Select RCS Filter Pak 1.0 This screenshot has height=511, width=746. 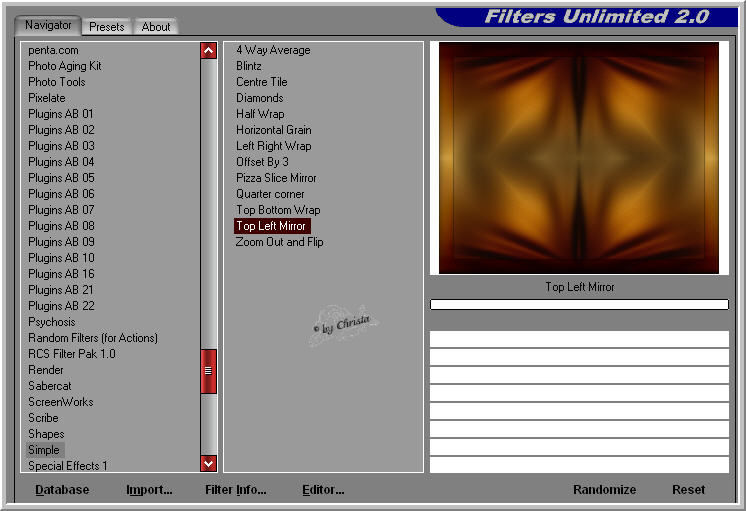pyautogui.click(x=72, y=354)
